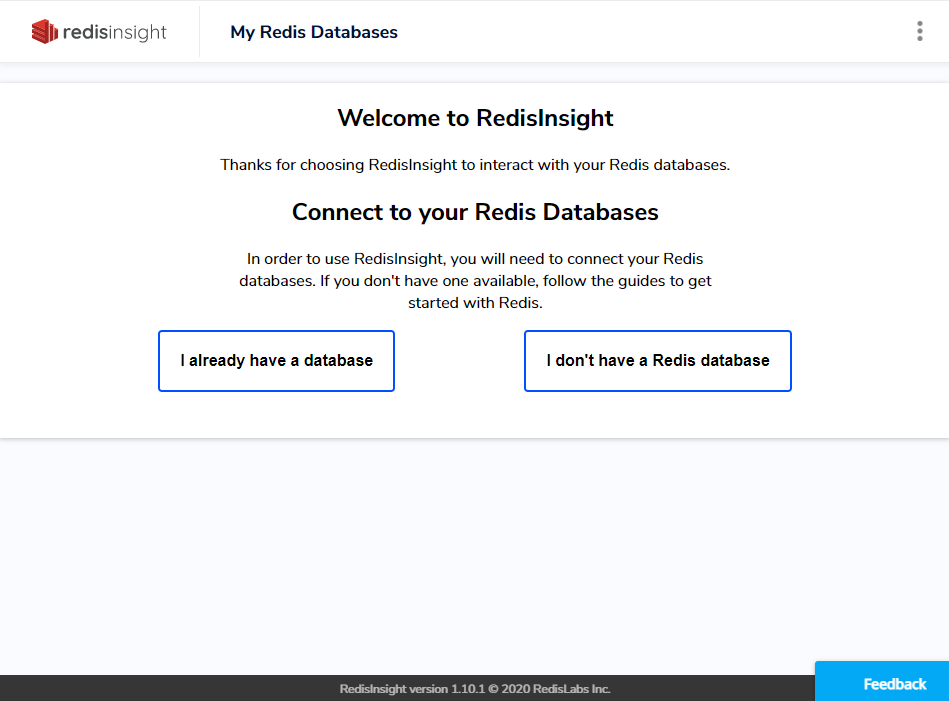Open the three-dot options menu
The width and height of the screenshot is (949, 701).
click(919, 31)
